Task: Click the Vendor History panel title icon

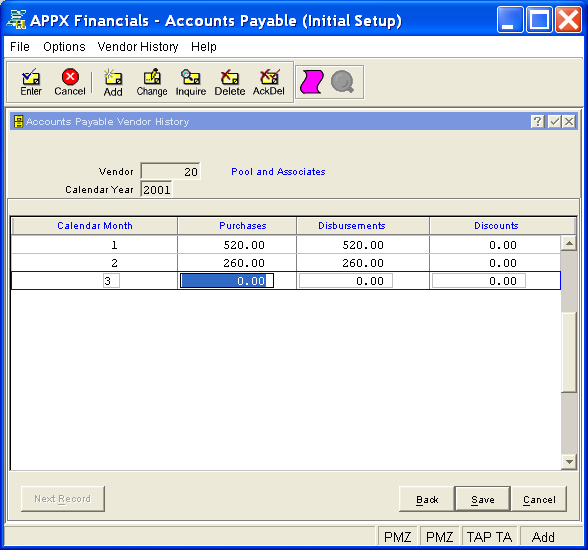Action: pos(18,121)
